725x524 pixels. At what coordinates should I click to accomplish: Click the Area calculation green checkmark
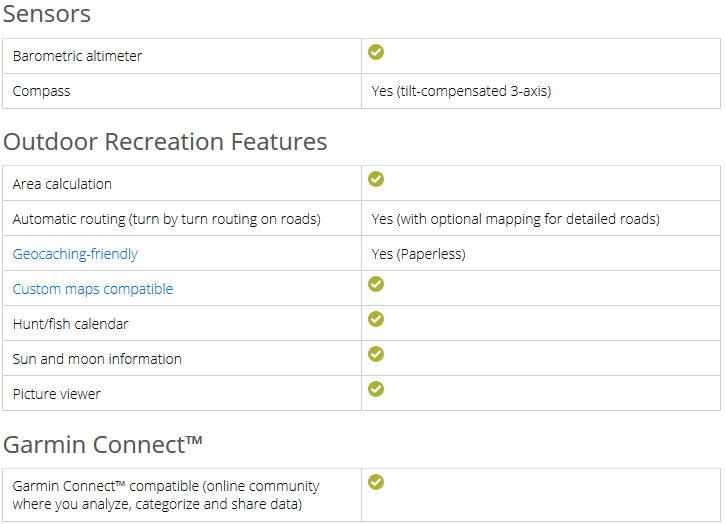click(376, 179)
